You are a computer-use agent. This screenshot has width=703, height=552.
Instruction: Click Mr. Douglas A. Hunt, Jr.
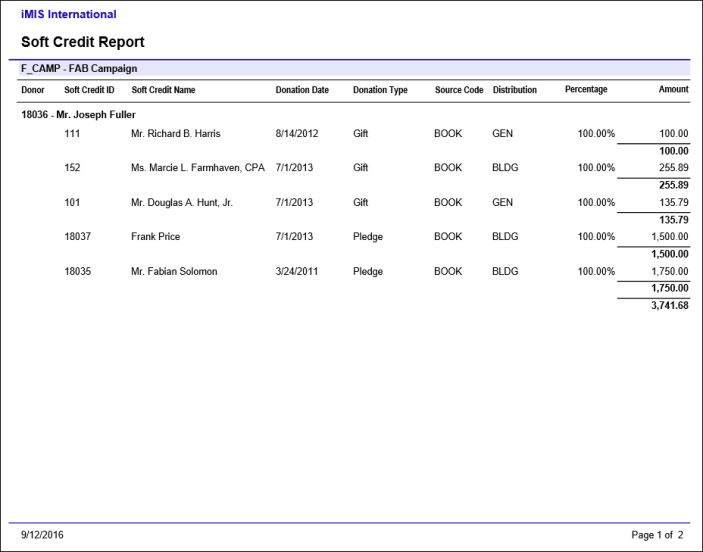click(x=182, y=202)
